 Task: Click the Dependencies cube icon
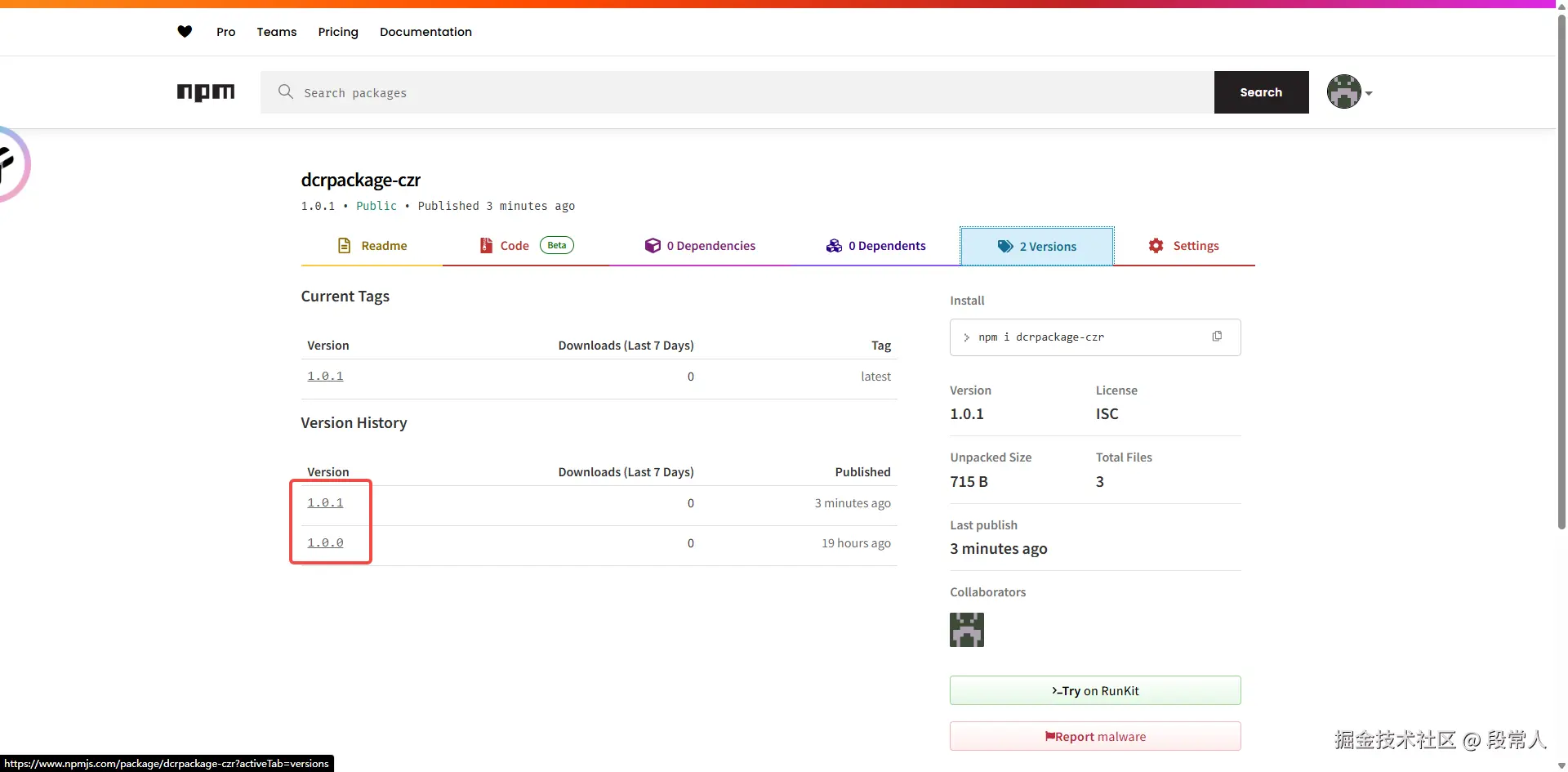pos(653,246)
